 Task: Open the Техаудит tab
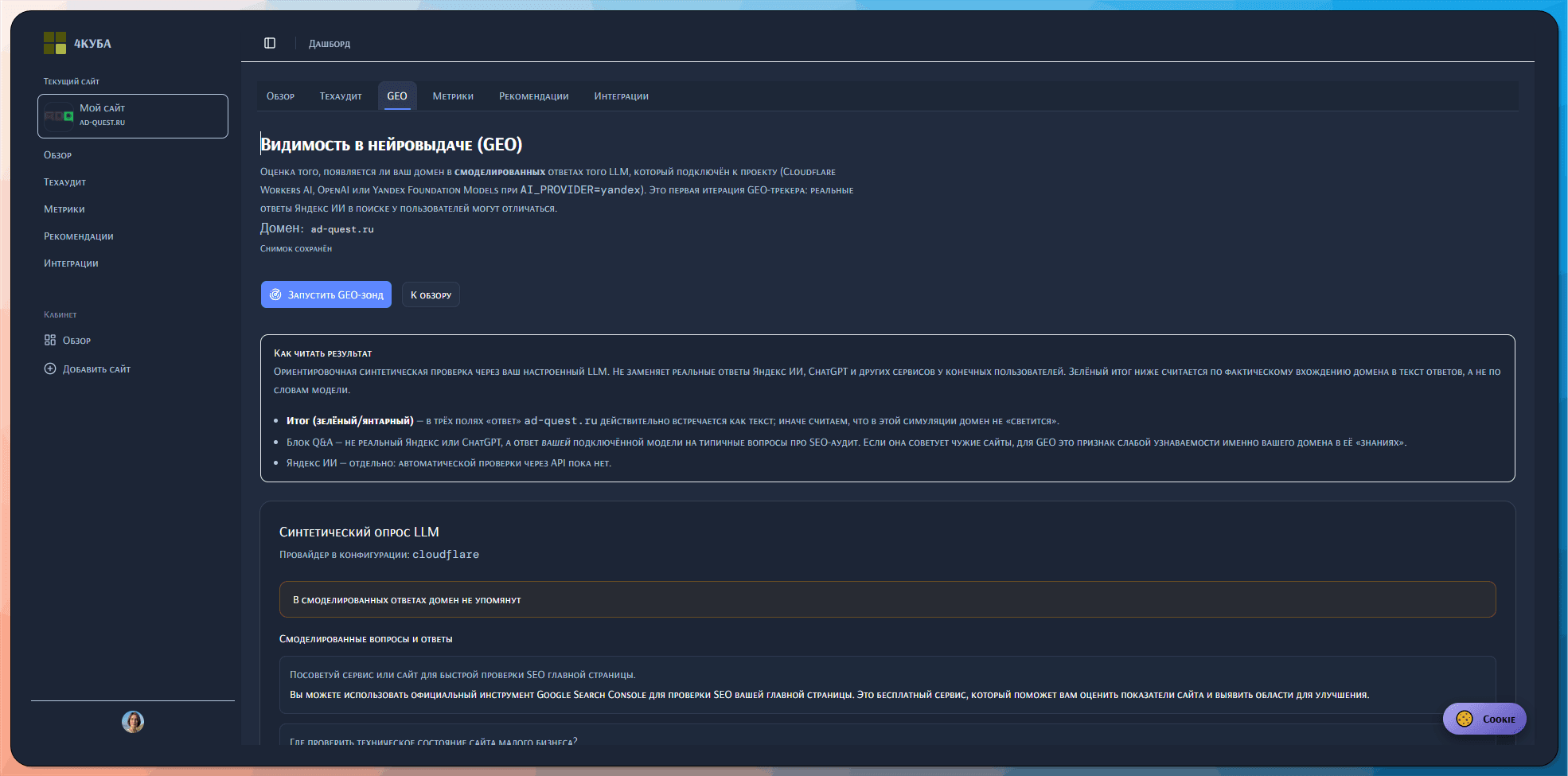point(341,96)
